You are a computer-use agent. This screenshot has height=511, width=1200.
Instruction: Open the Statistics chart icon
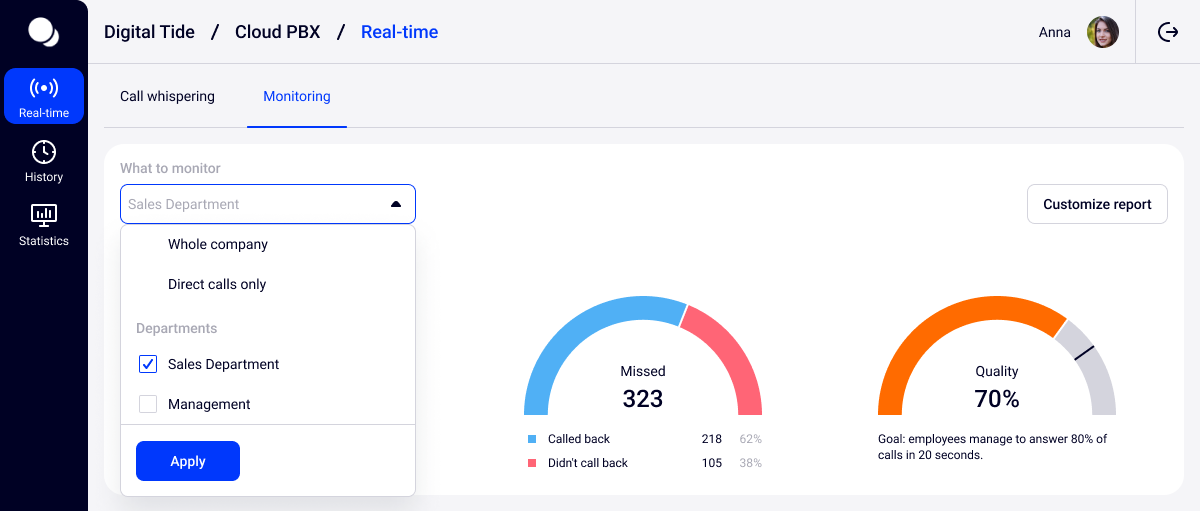44,215
